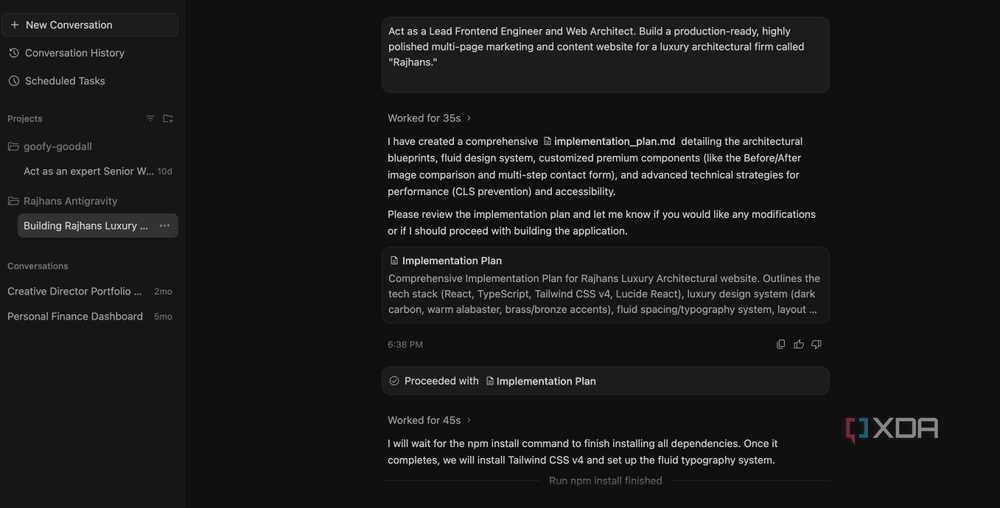1000x508 pixels.
Task: Click the Projects filter icon
Action: [150, 119]
